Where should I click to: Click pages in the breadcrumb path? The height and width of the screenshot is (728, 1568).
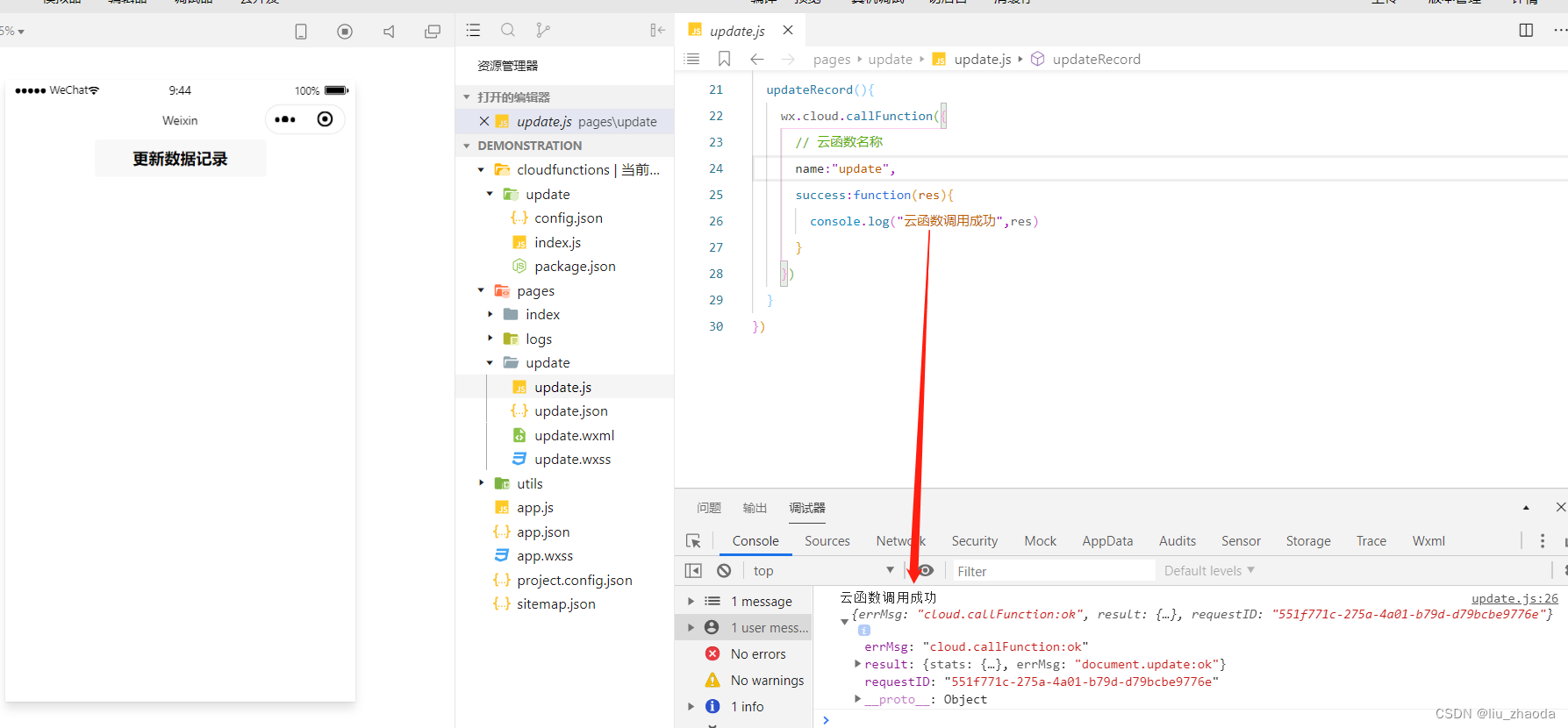tap(832, 59)
